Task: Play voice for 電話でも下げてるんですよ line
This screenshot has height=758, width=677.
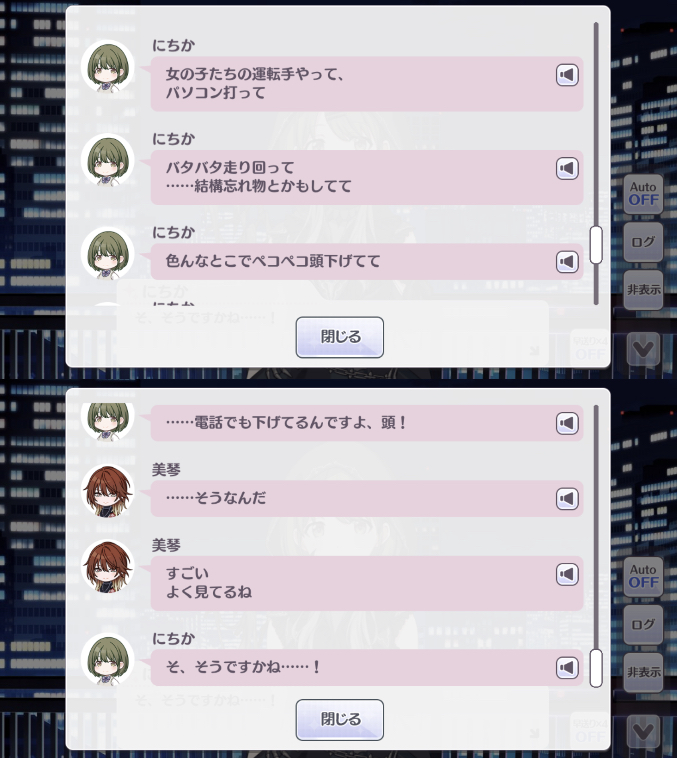Action: tap(567, 423)
